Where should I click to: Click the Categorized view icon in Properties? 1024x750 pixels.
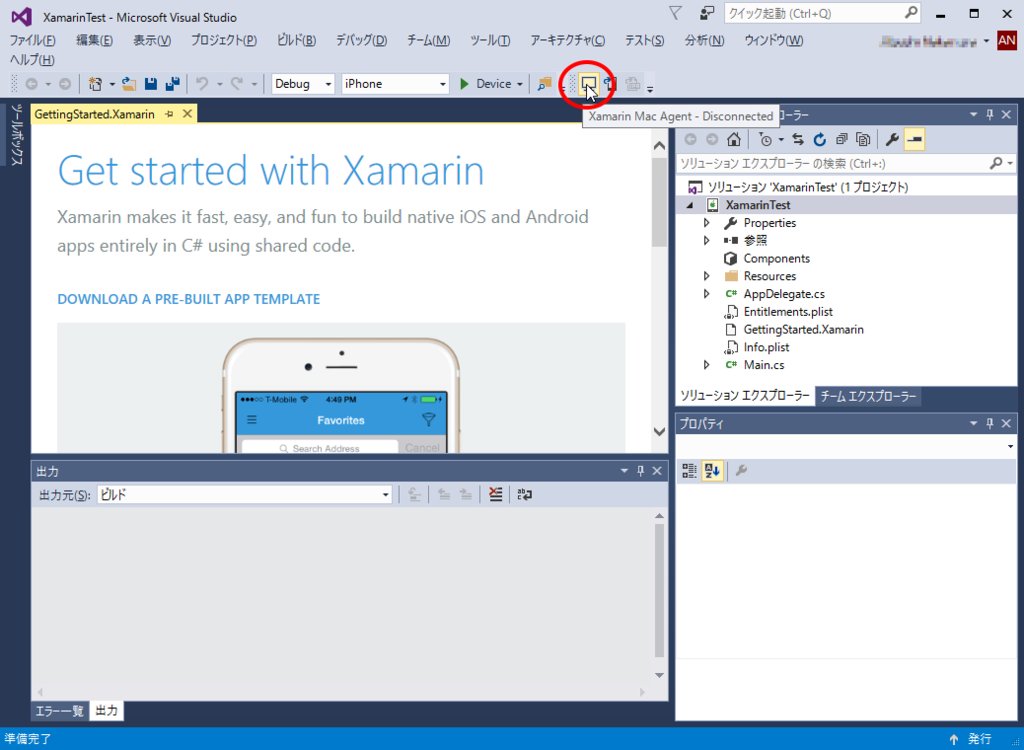click(x=689, y=470)
